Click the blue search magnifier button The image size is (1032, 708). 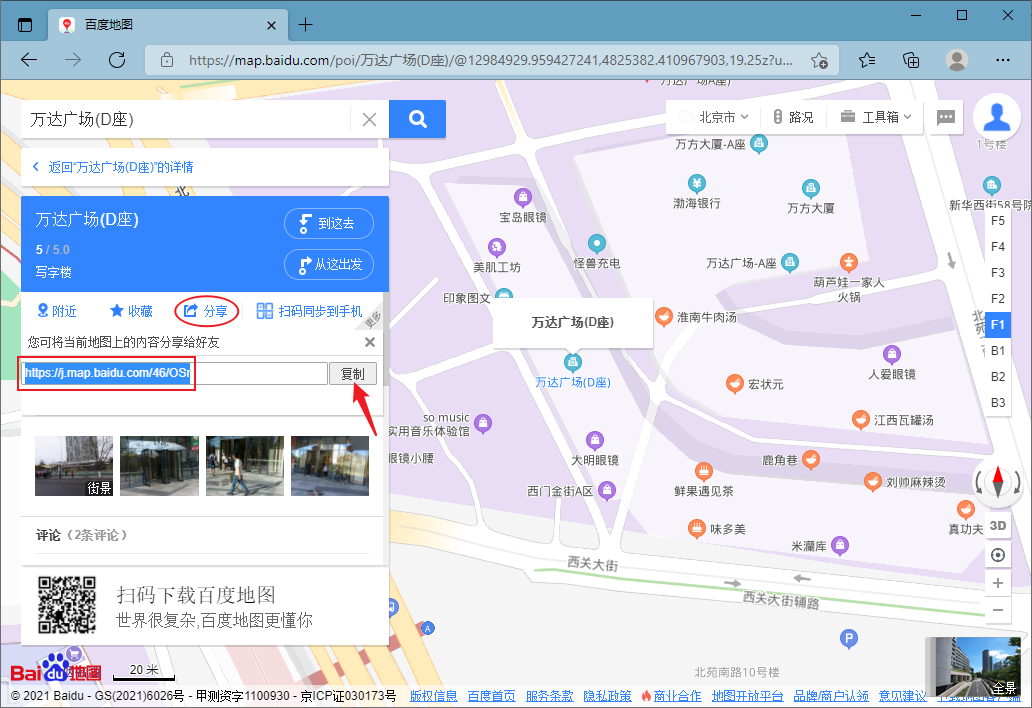pyautogui.click(x=417, y=119)
